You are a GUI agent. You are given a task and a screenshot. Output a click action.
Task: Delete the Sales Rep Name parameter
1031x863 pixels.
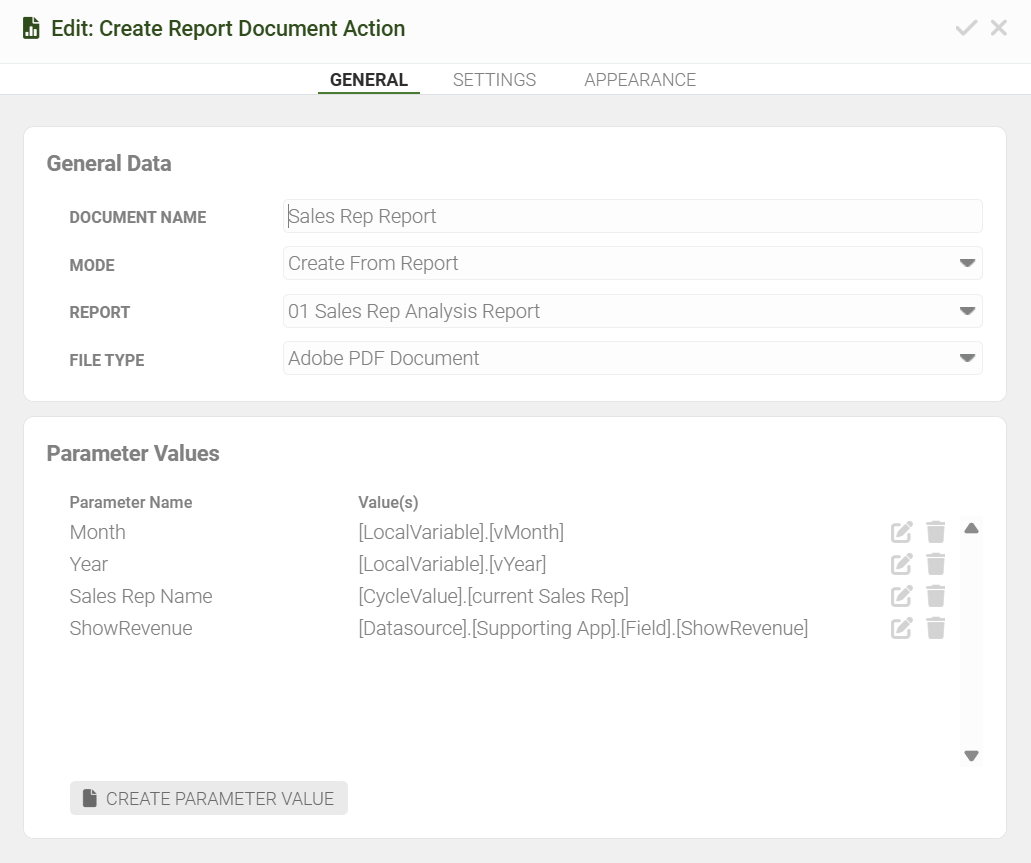coord(935,596)
